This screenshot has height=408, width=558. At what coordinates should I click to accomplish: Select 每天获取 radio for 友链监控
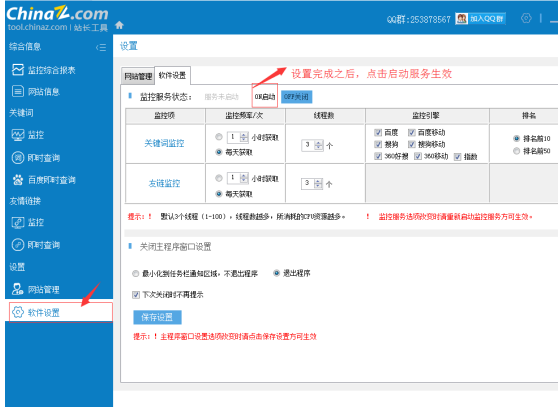coord(219,194)
